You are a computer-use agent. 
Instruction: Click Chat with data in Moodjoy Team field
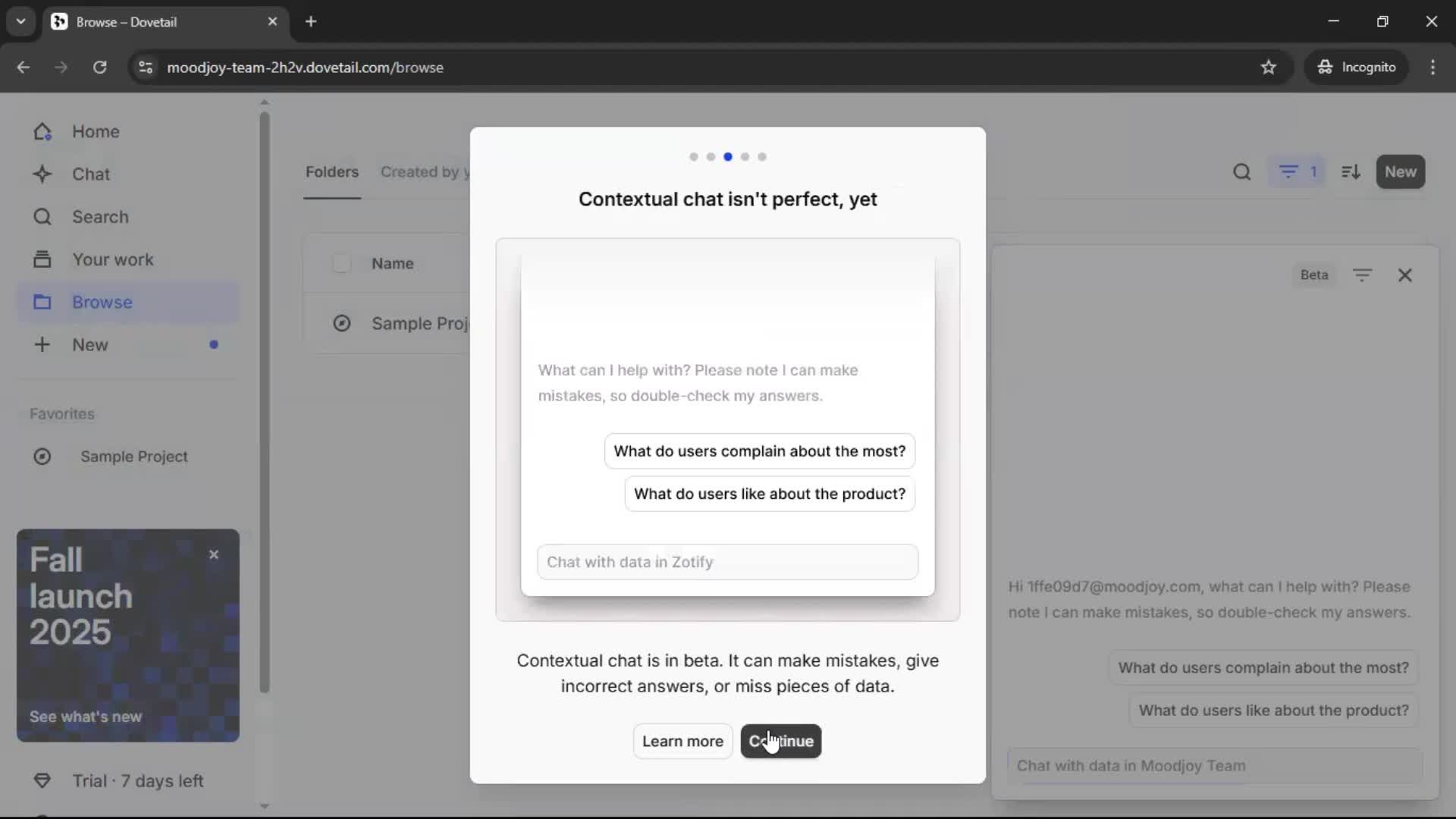click(1213, 766)
